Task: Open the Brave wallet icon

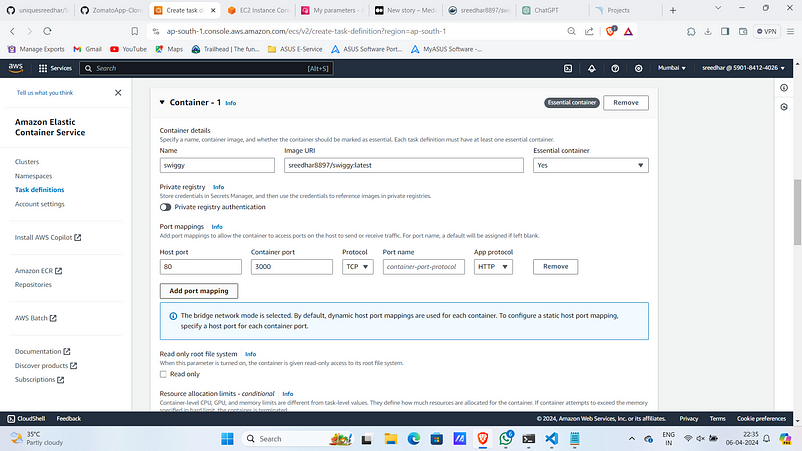Action: 743,31
